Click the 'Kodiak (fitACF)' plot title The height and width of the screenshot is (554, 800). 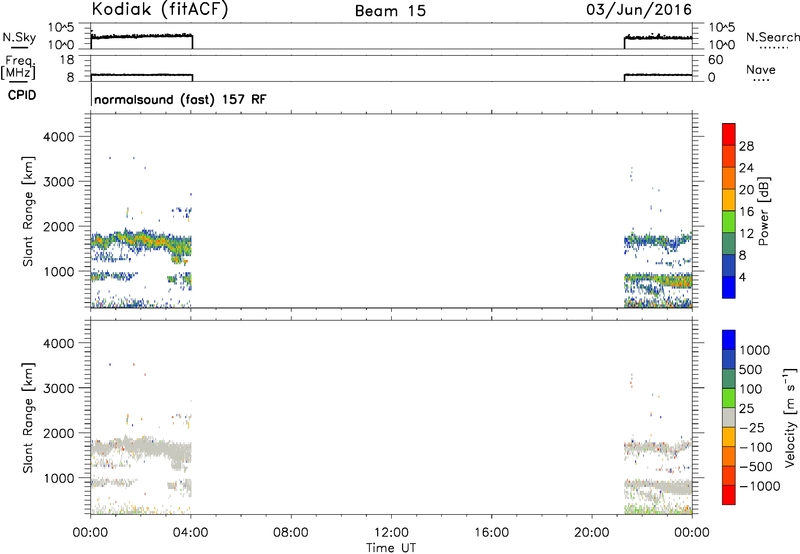pyautogui.click(x=160, y=10)
